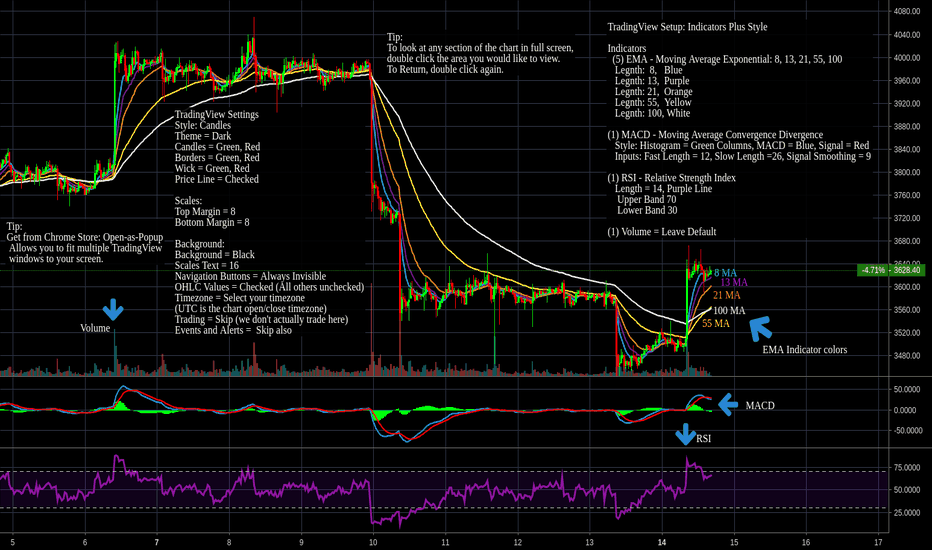Click date 10 on the time axis
Image resolution: width=932 pixels, height=550 pixels.
pyautogui.click(x=373, y=542)
